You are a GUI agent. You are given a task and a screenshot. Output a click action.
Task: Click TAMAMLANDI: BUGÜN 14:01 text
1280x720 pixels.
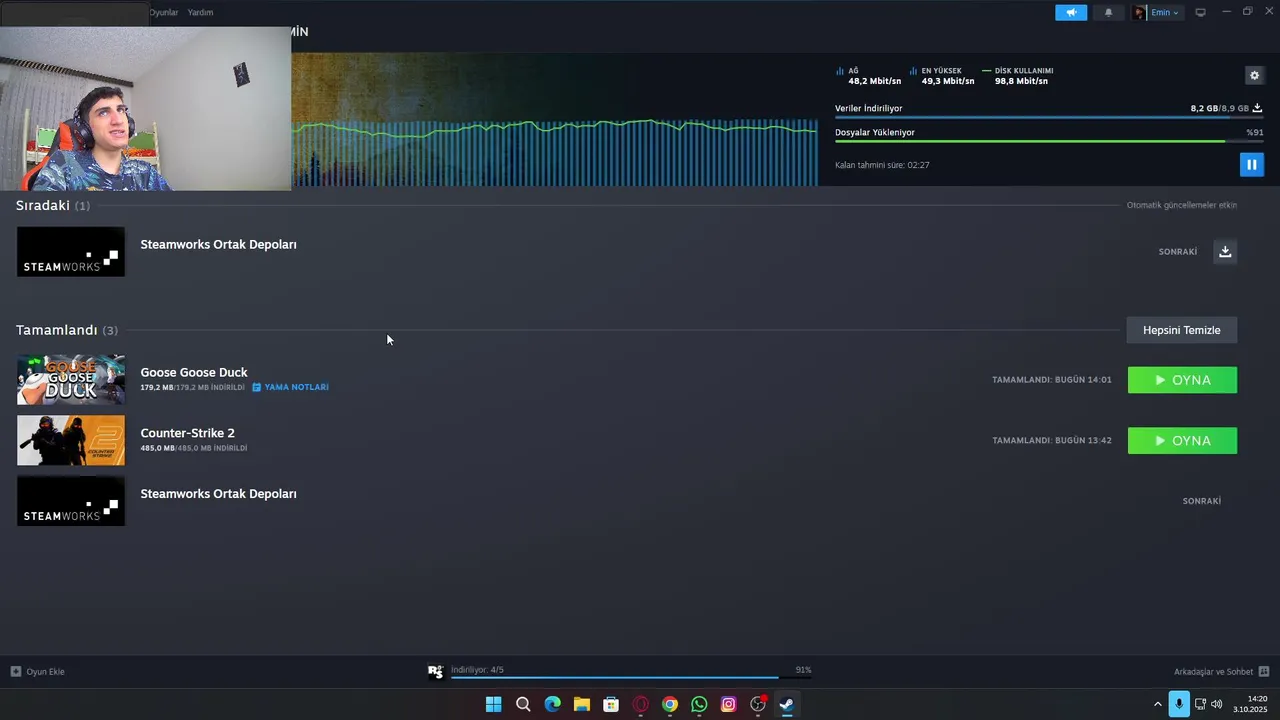(x=1052, y=380)
